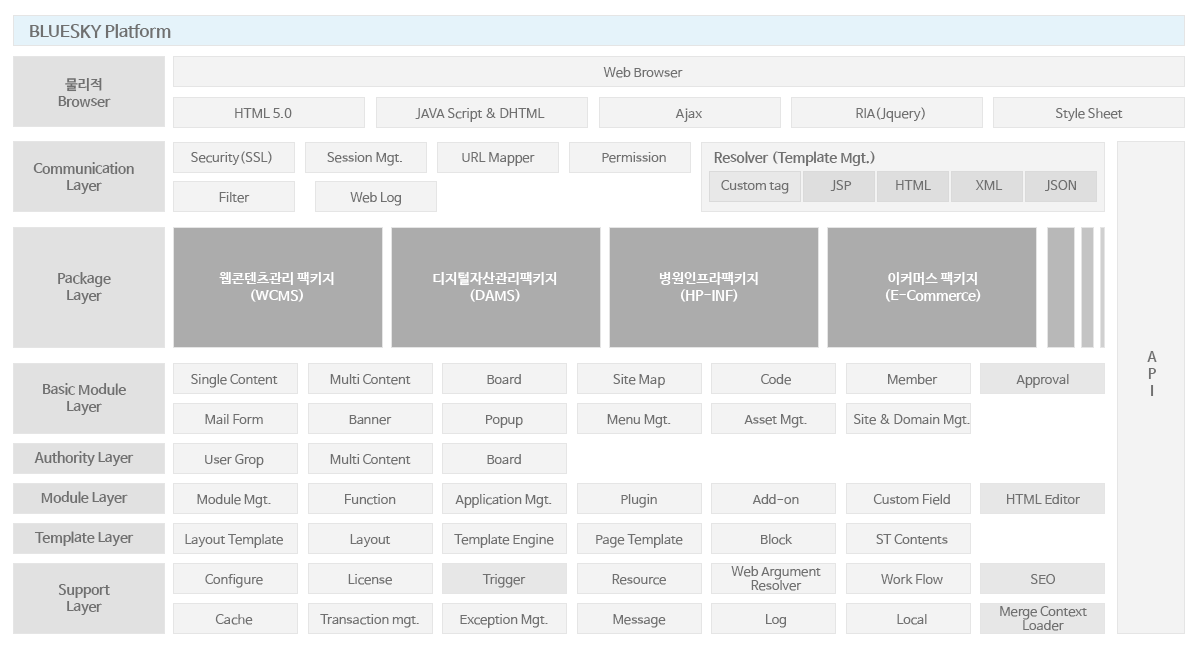Click the SEO box
Image resolution: width=1200 pixels, height=648 pixels.
coord(1042,579)
